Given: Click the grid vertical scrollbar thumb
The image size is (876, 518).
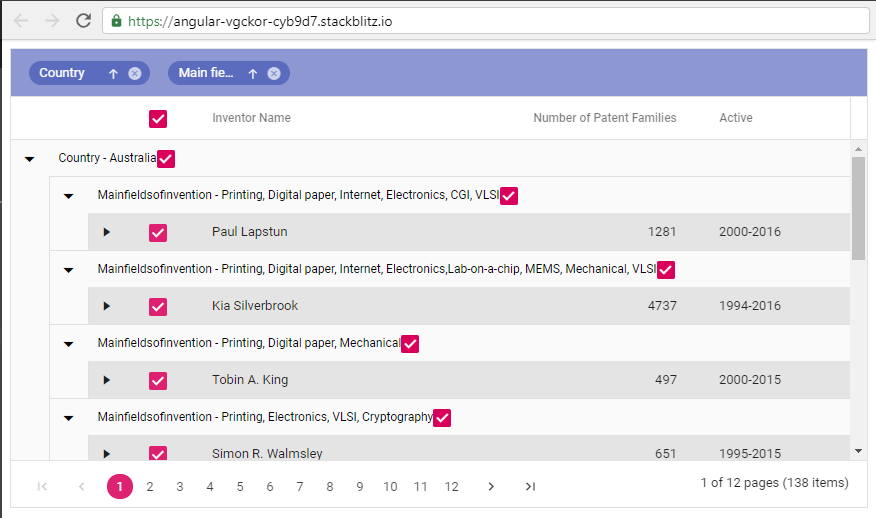Looking at the screenshot, I should pos(858,207).
